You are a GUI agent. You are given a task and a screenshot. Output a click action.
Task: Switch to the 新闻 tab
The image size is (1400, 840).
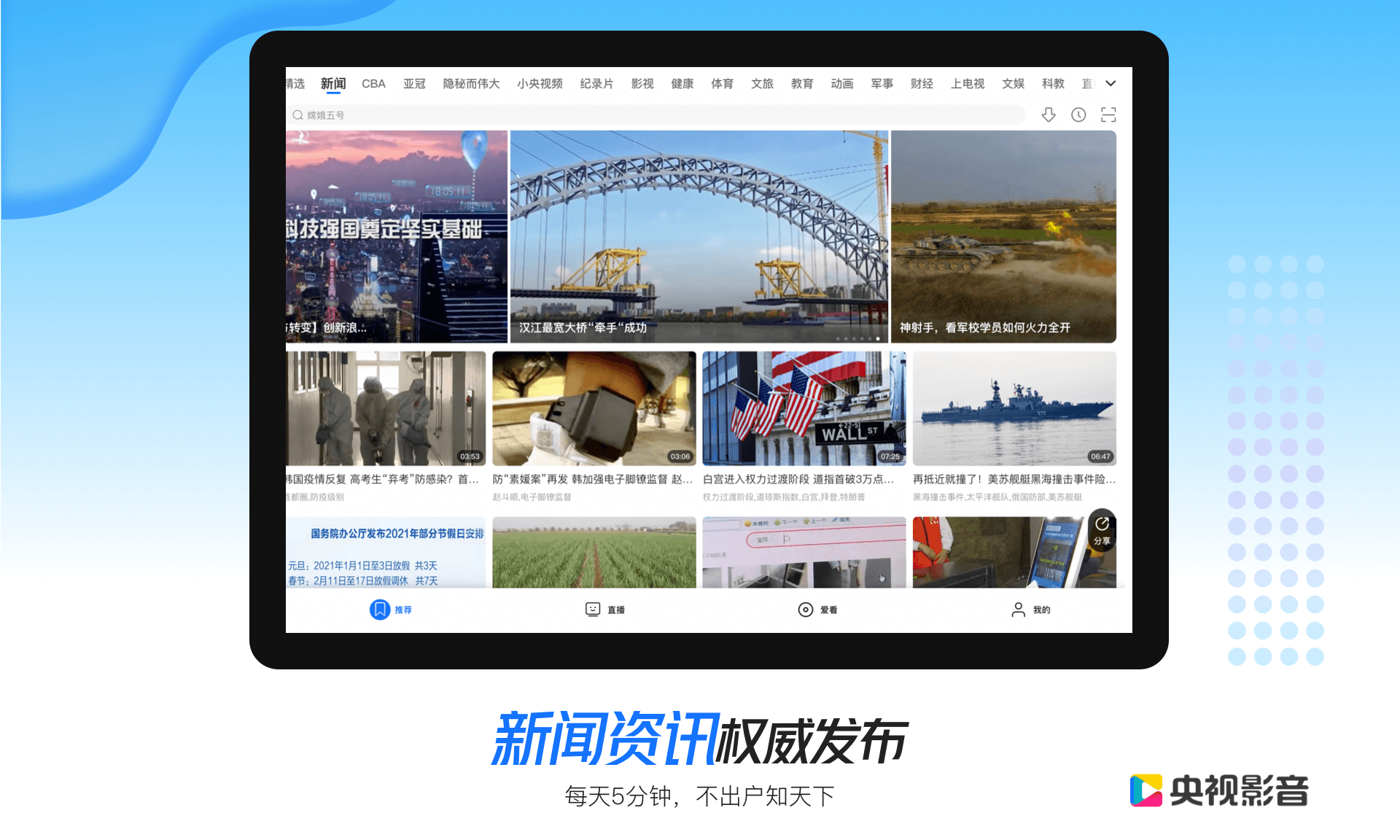pyautogui.click(x=333, y=83)
